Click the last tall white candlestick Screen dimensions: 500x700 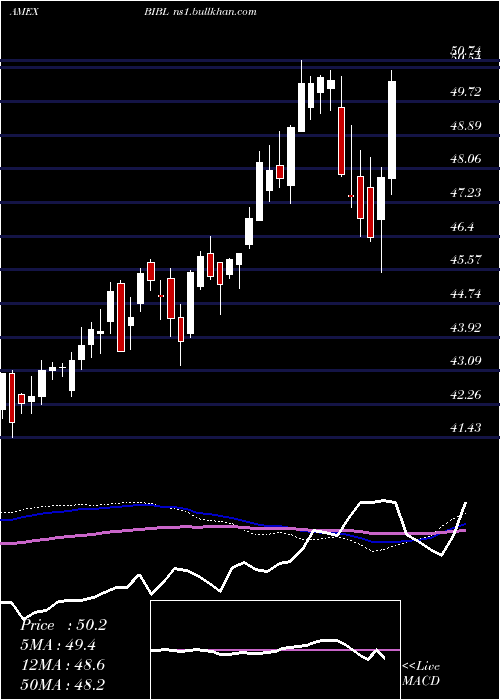point(392,130)
